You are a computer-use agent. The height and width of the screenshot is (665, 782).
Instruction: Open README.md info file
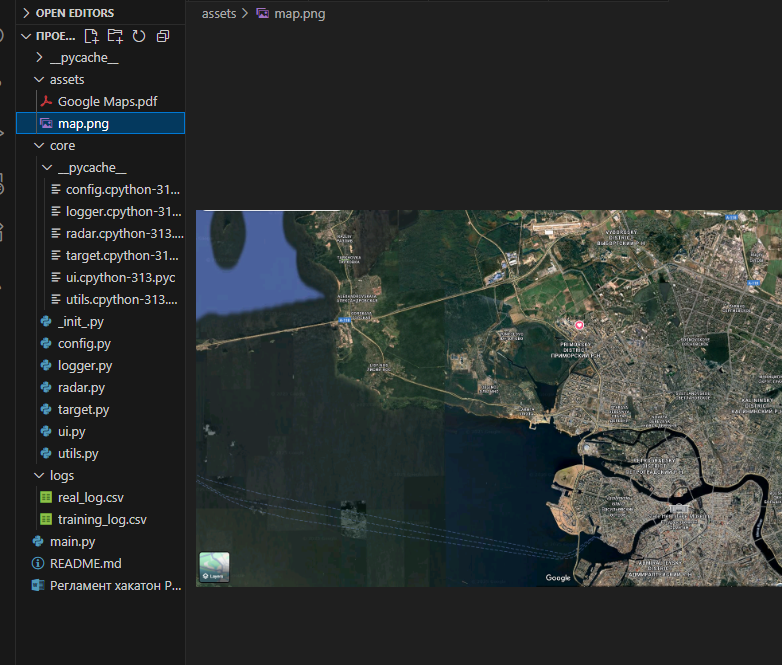click(85, 563)
